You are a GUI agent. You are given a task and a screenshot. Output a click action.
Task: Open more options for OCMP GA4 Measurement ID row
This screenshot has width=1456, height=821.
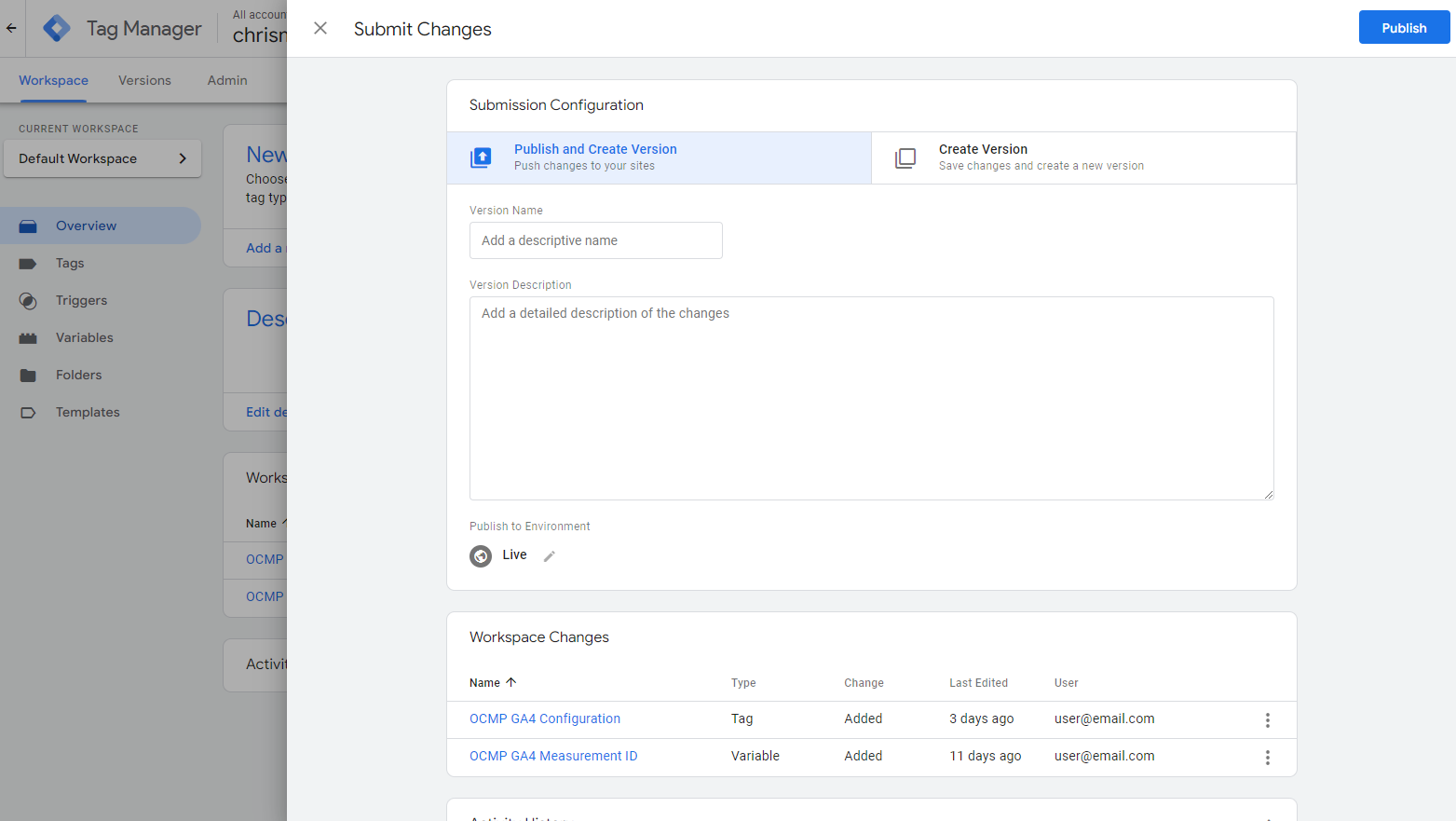[x=1267, y=758]
